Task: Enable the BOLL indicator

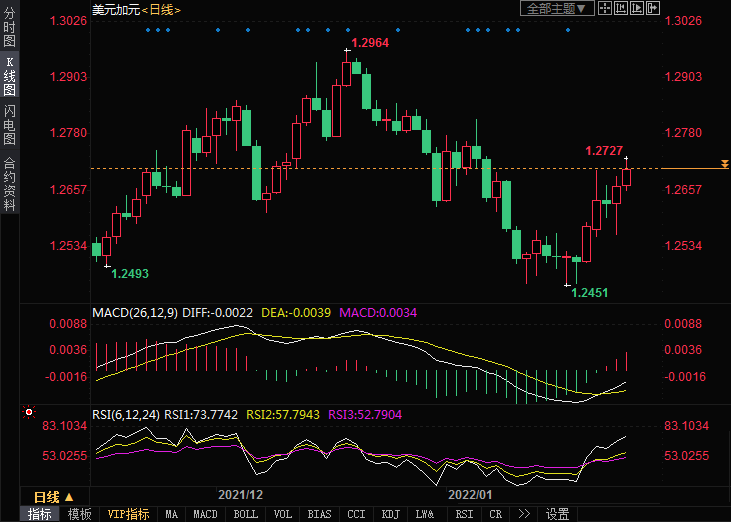Action: 245,514
